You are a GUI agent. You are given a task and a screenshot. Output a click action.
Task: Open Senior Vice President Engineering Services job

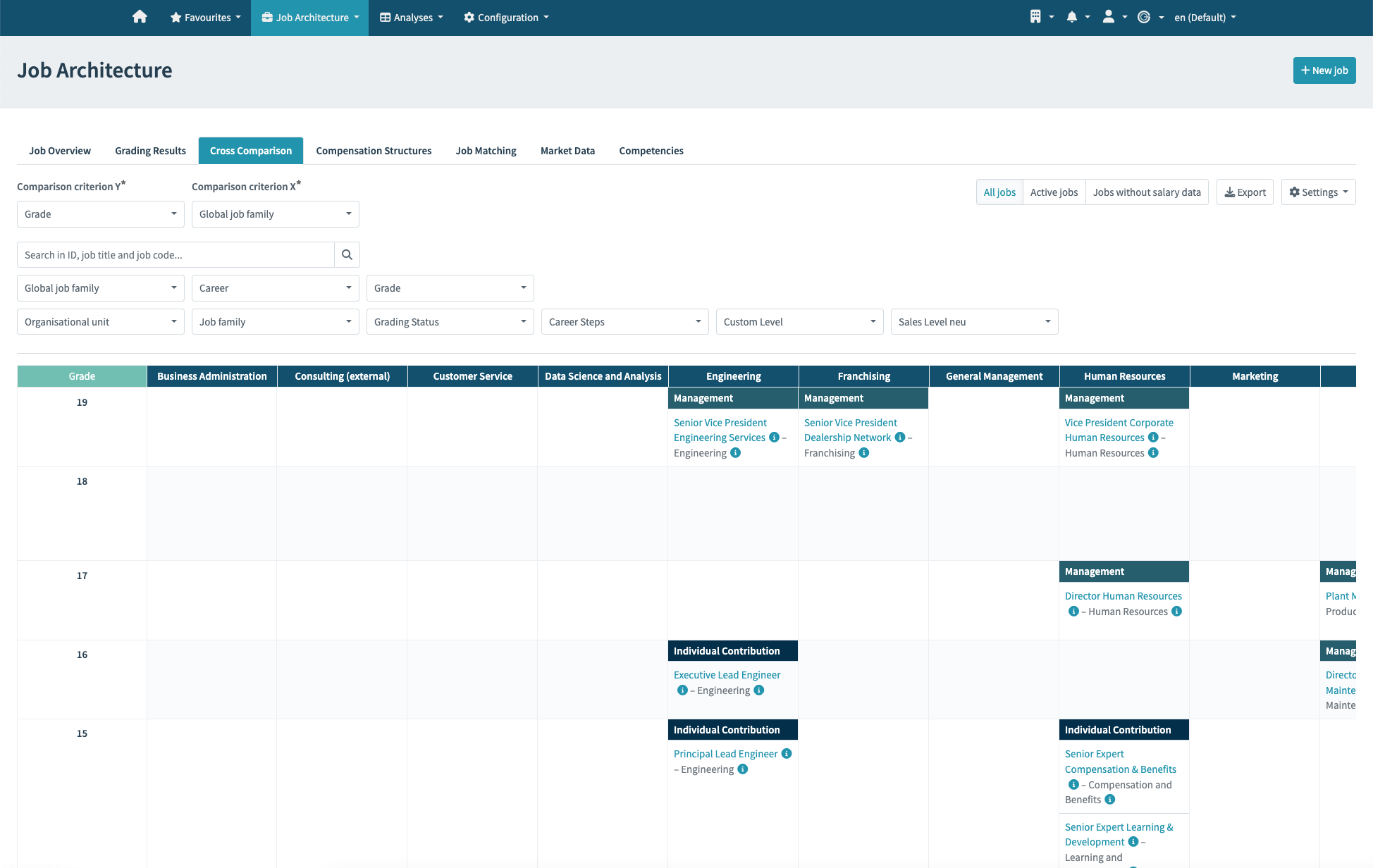coord(720,430)
